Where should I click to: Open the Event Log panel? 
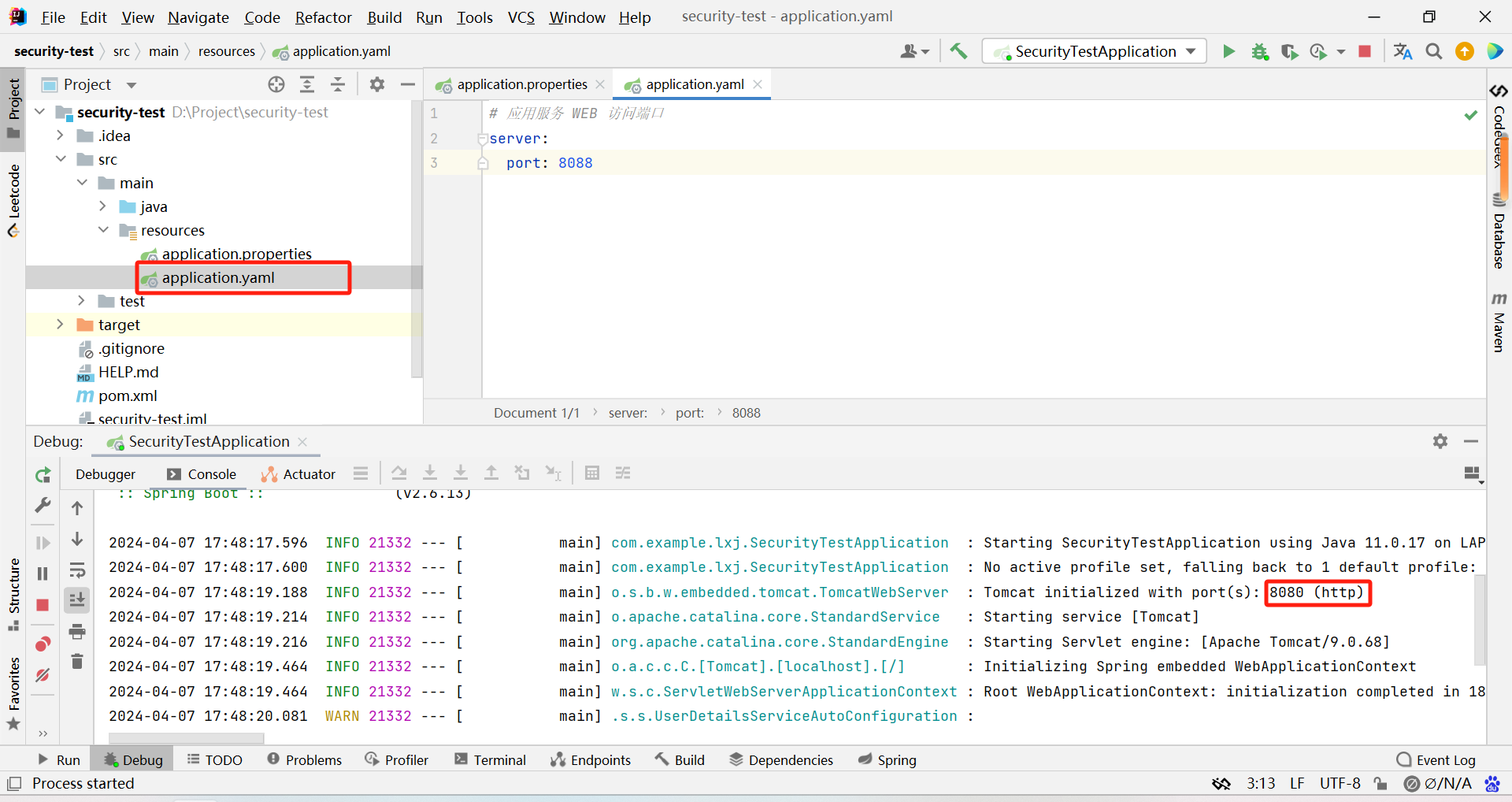tap(1436, 760)
